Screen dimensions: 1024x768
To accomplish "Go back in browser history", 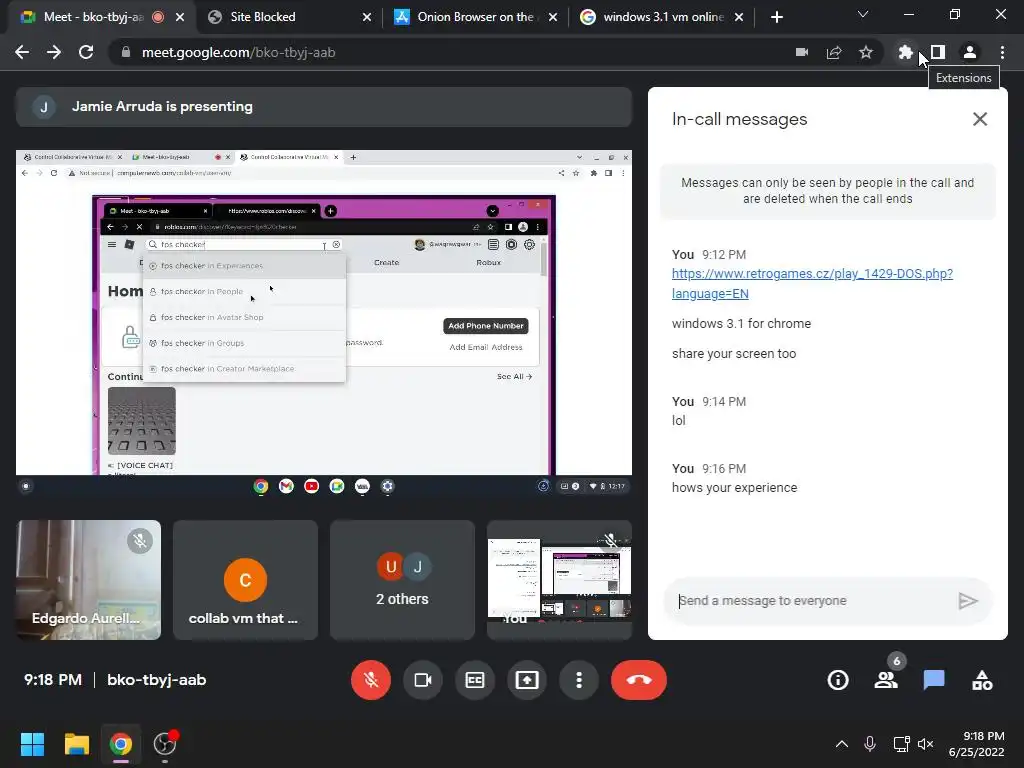I will tap(22, 52).
